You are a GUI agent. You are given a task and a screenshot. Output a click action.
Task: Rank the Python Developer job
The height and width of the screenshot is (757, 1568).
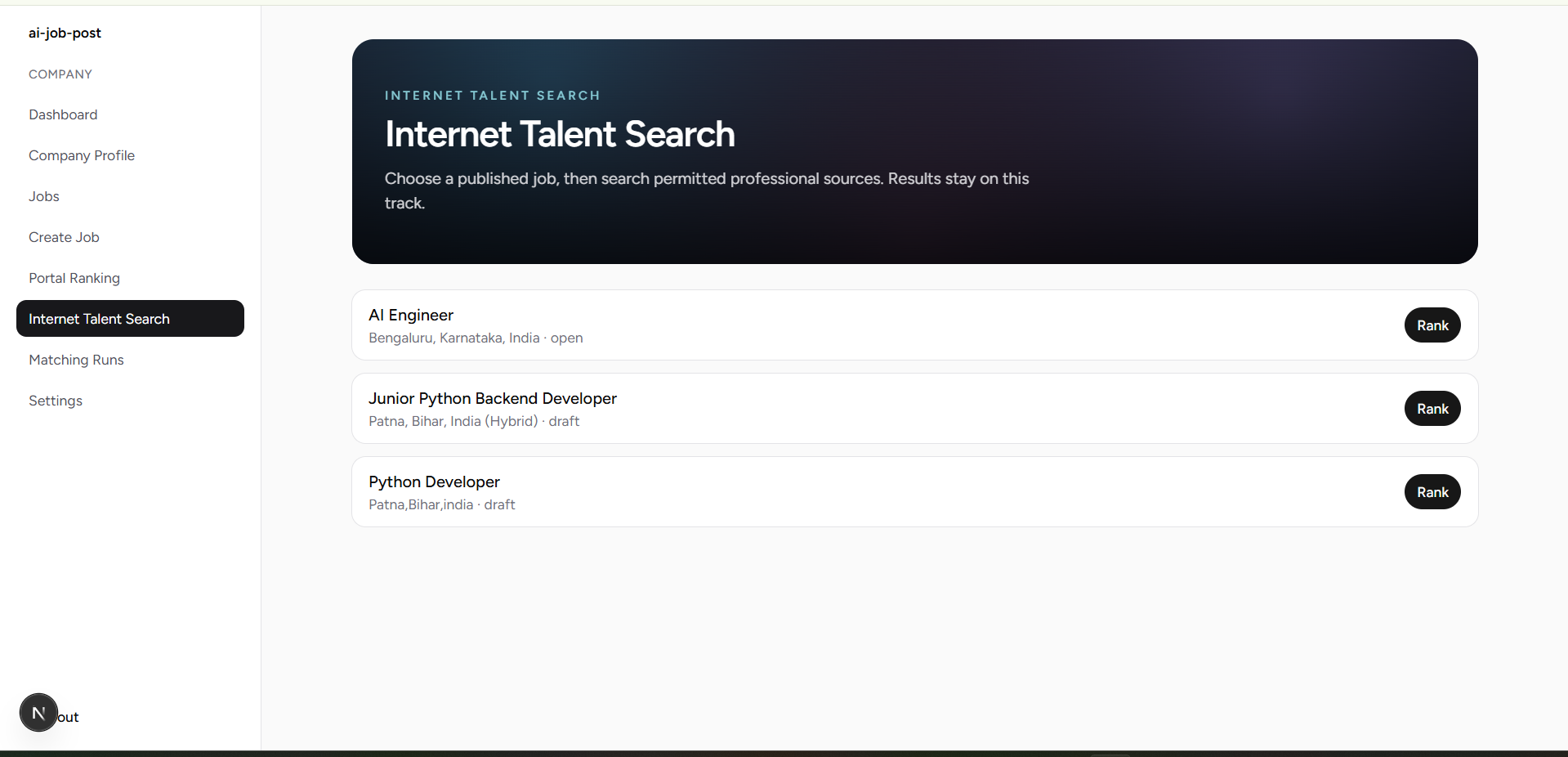tap(1432, 492)
